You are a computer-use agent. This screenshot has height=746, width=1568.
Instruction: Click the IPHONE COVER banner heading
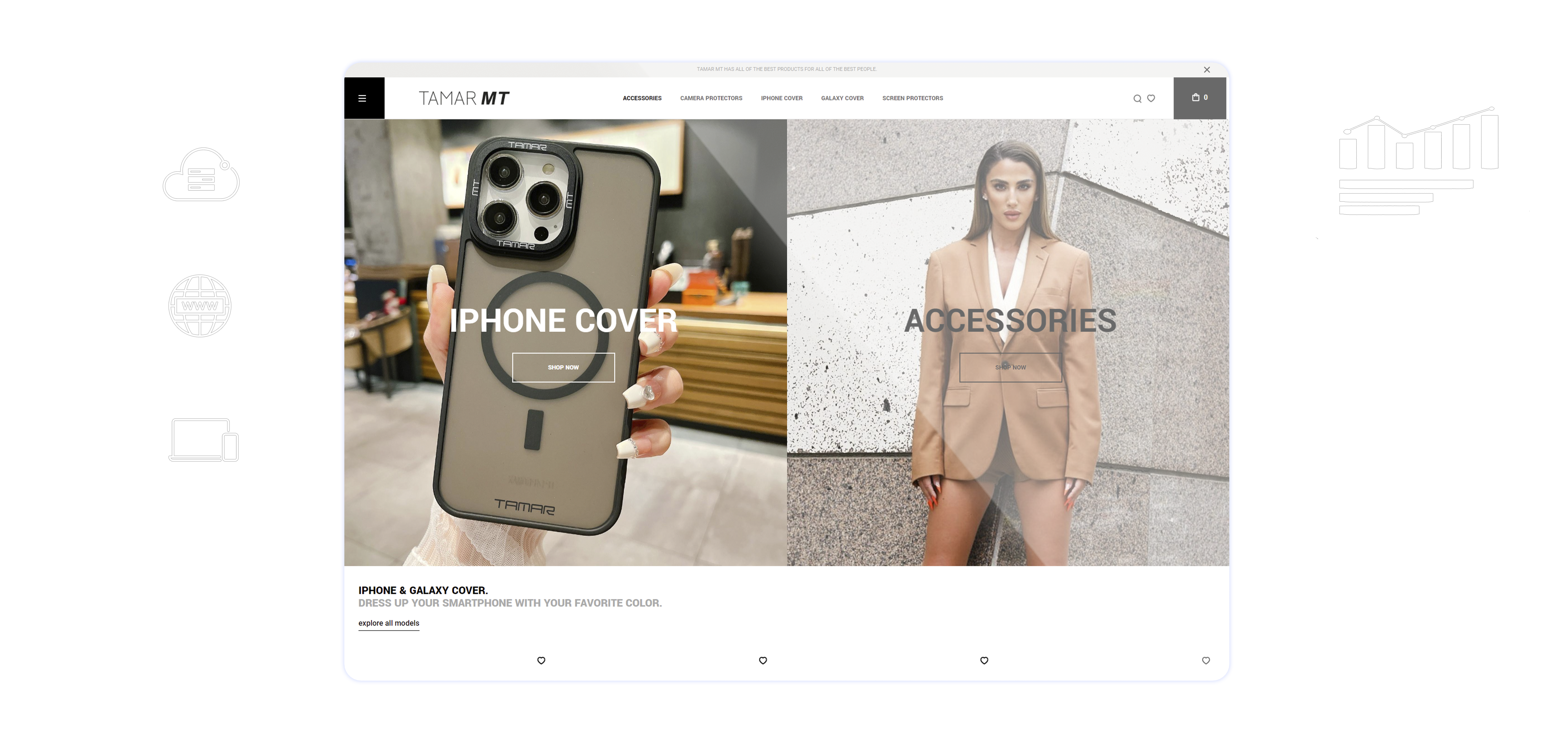pyautogui.click(x=563, y=321)
